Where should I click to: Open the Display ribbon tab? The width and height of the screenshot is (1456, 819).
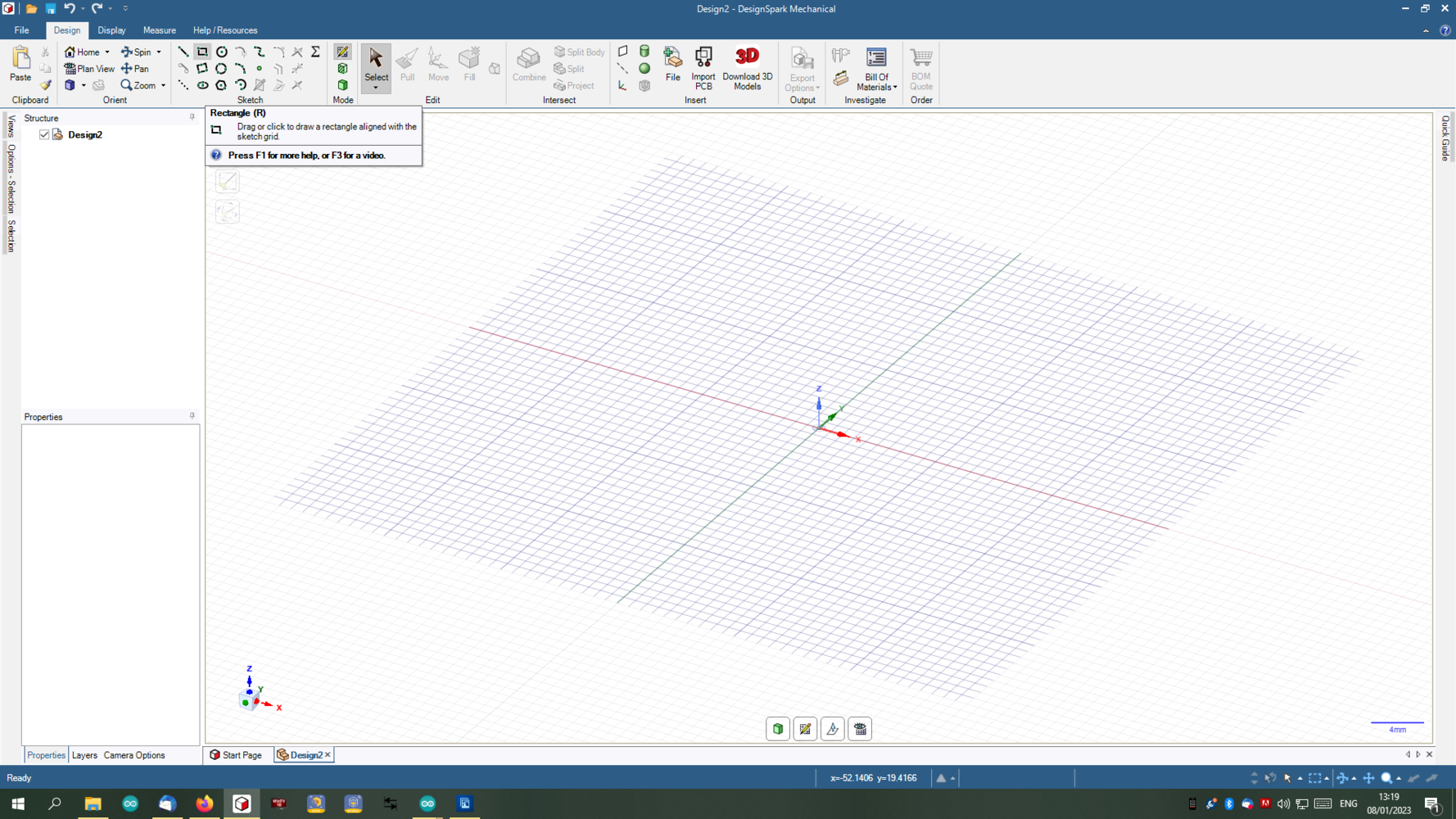click(111, 30)
